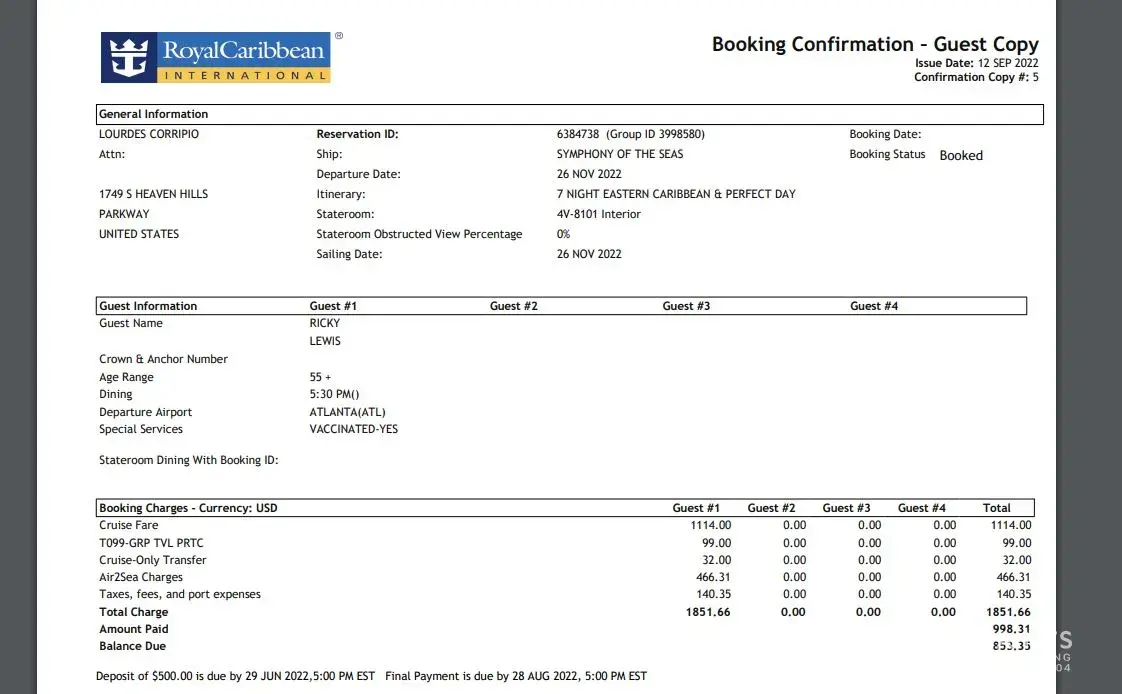
Task: Select guest last name LEWIS
Action: [325, 341]
